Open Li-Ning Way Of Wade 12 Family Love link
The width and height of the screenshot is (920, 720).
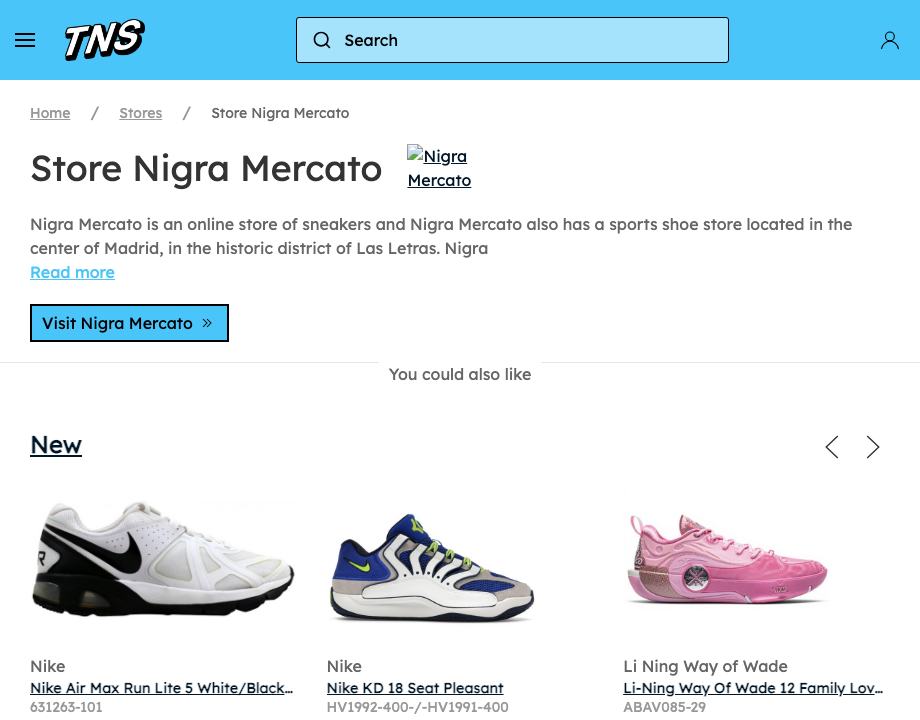click(753, 688)
